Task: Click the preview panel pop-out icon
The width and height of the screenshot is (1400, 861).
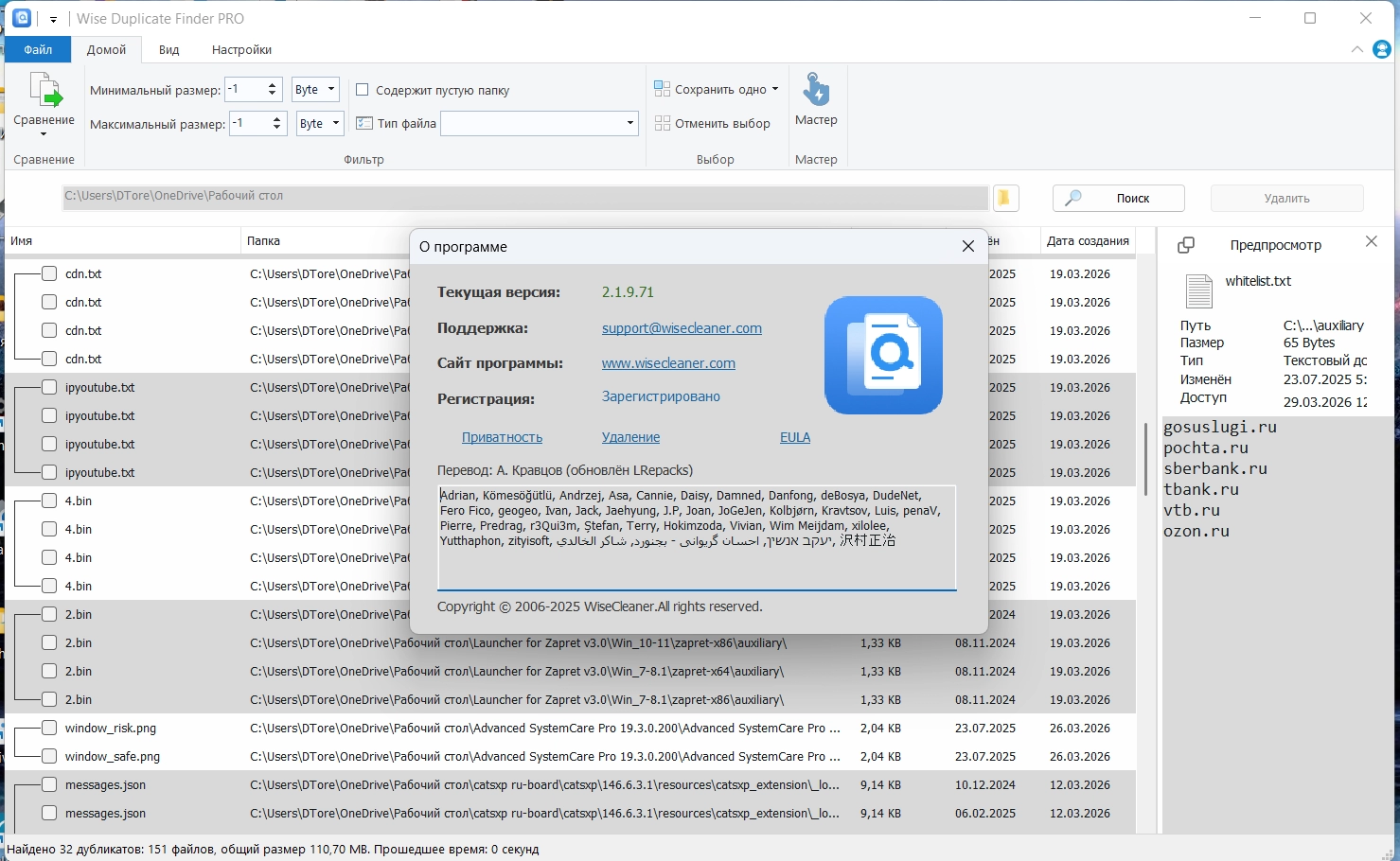Action: 1185,245
